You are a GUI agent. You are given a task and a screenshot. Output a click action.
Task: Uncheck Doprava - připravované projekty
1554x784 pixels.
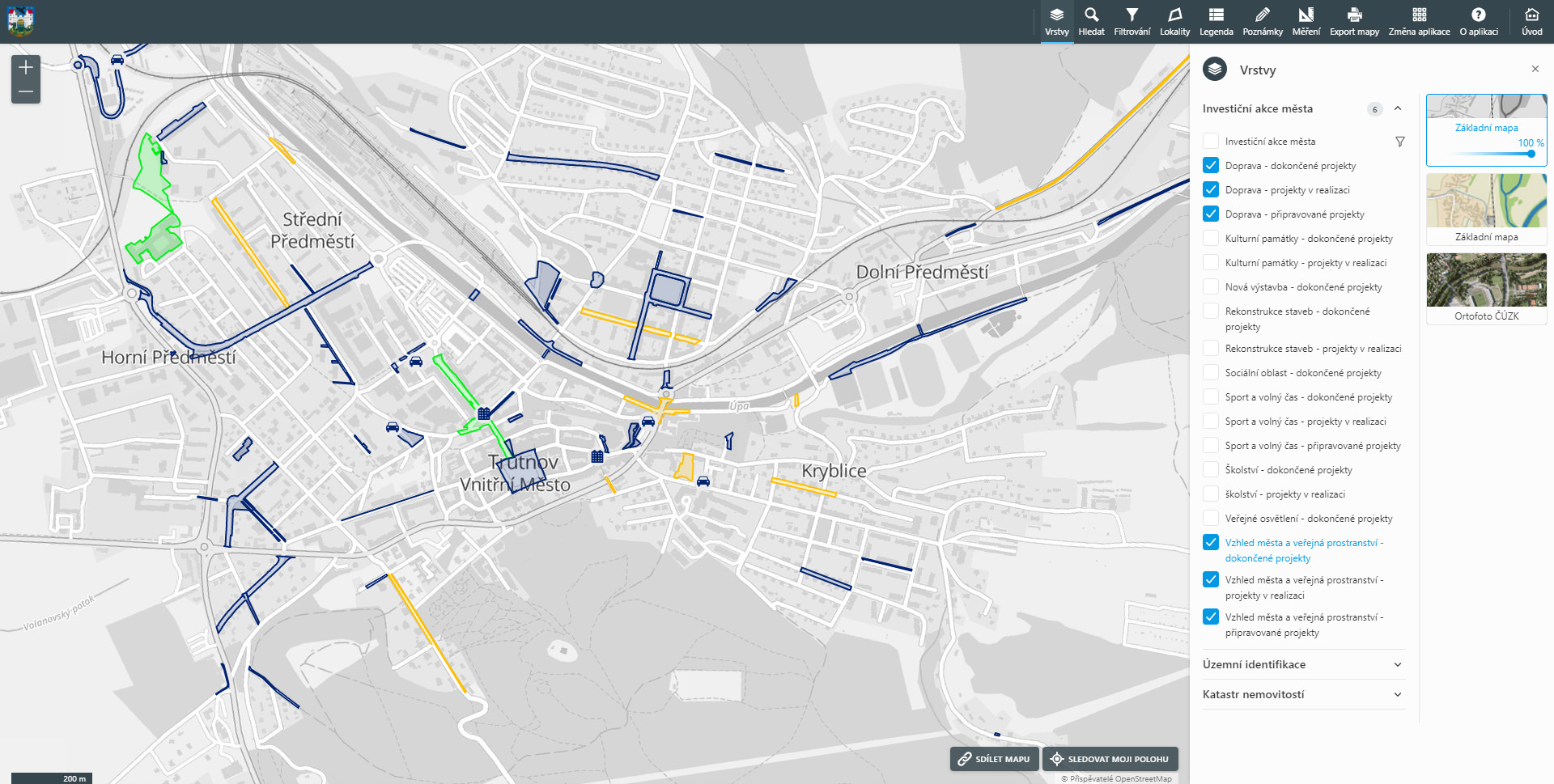(1211, 214)
